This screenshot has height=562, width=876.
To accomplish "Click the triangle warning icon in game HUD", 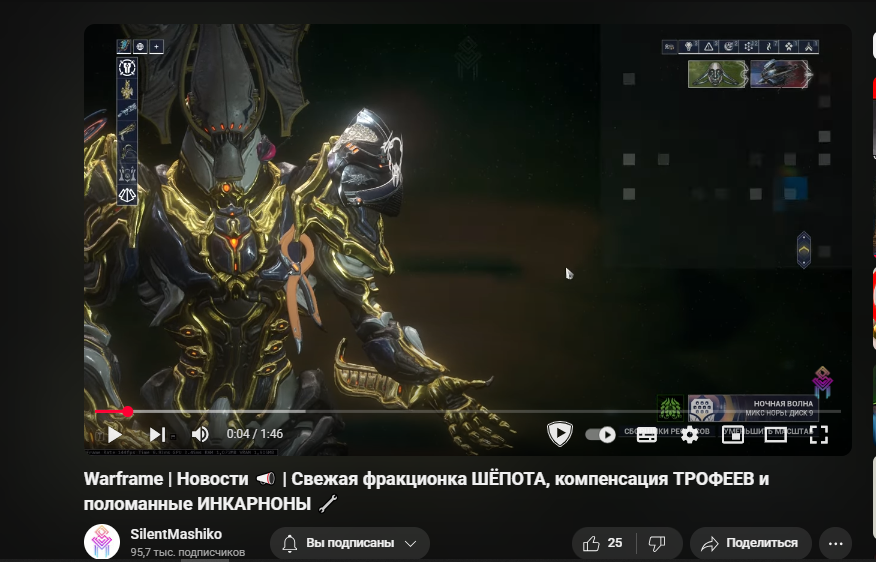I will [x=709, y=47].
